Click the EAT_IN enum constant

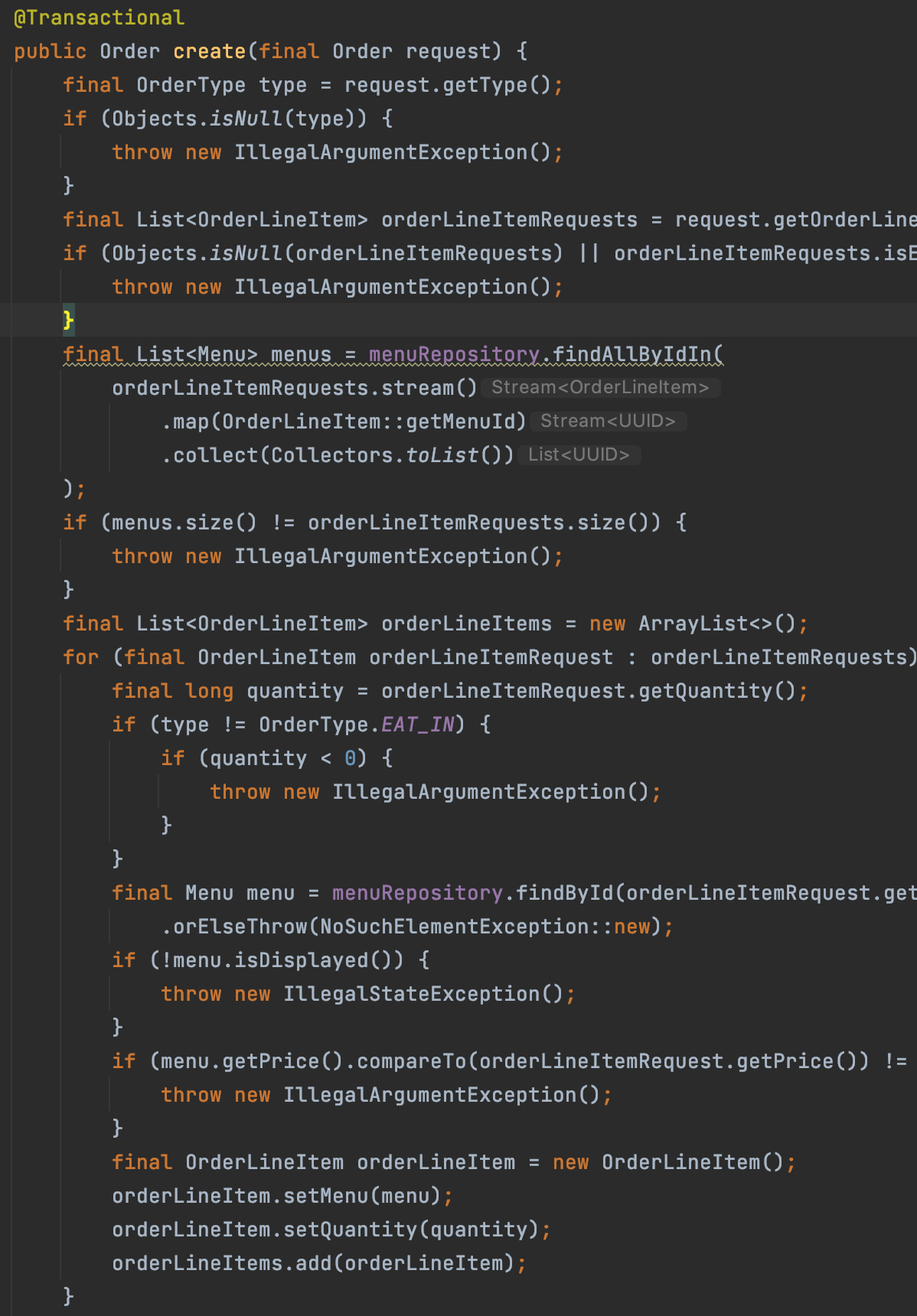point(417,725)
